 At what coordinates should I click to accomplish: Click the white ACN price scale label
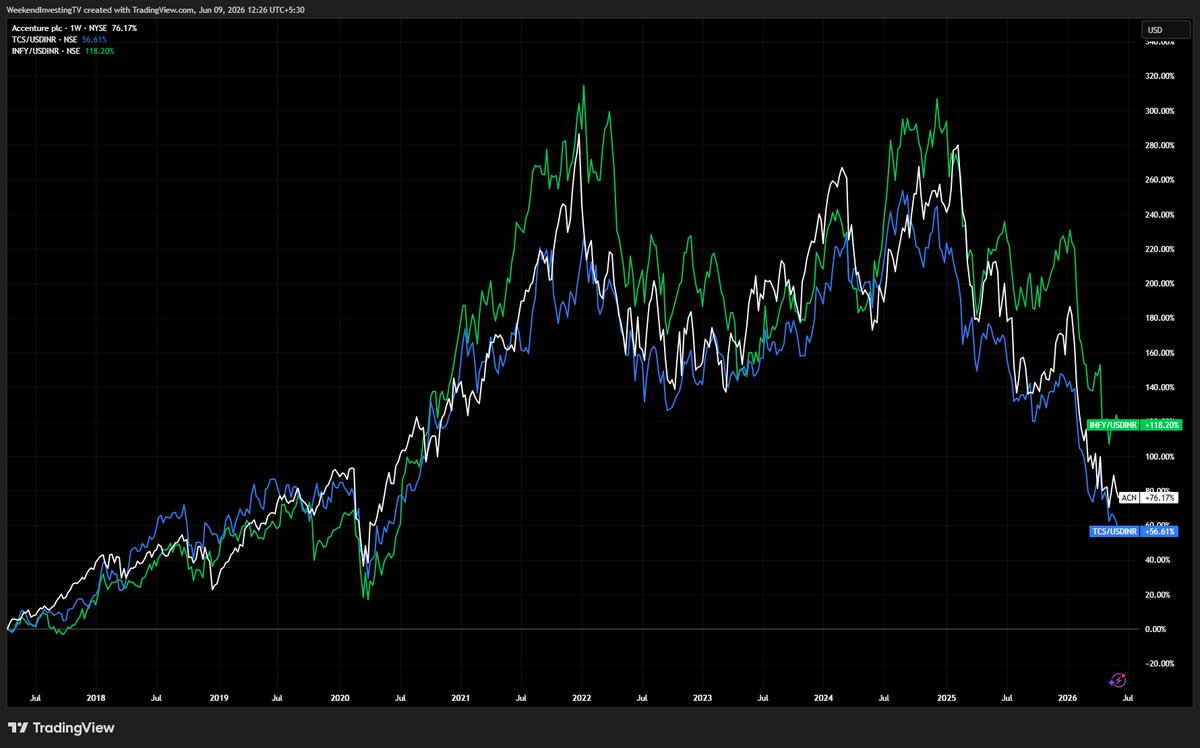(x=1129, y=497)
